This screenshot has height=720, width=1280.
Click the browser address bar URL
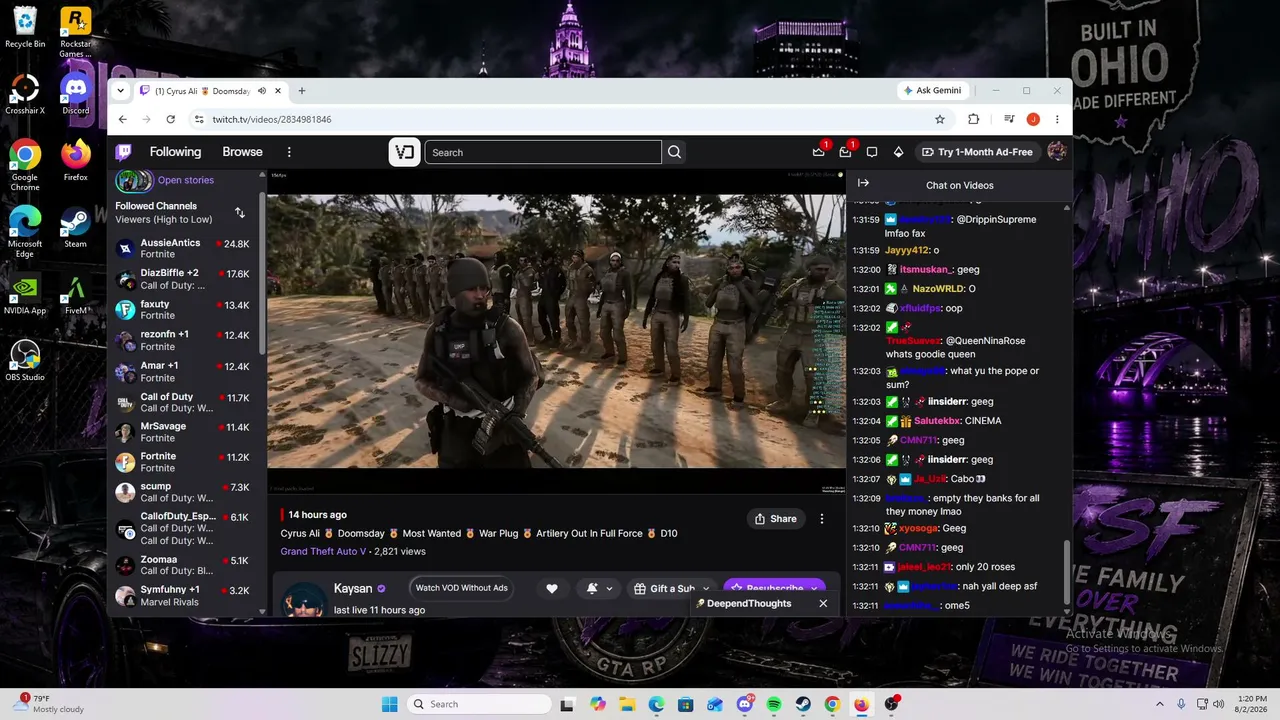[272, 119]
